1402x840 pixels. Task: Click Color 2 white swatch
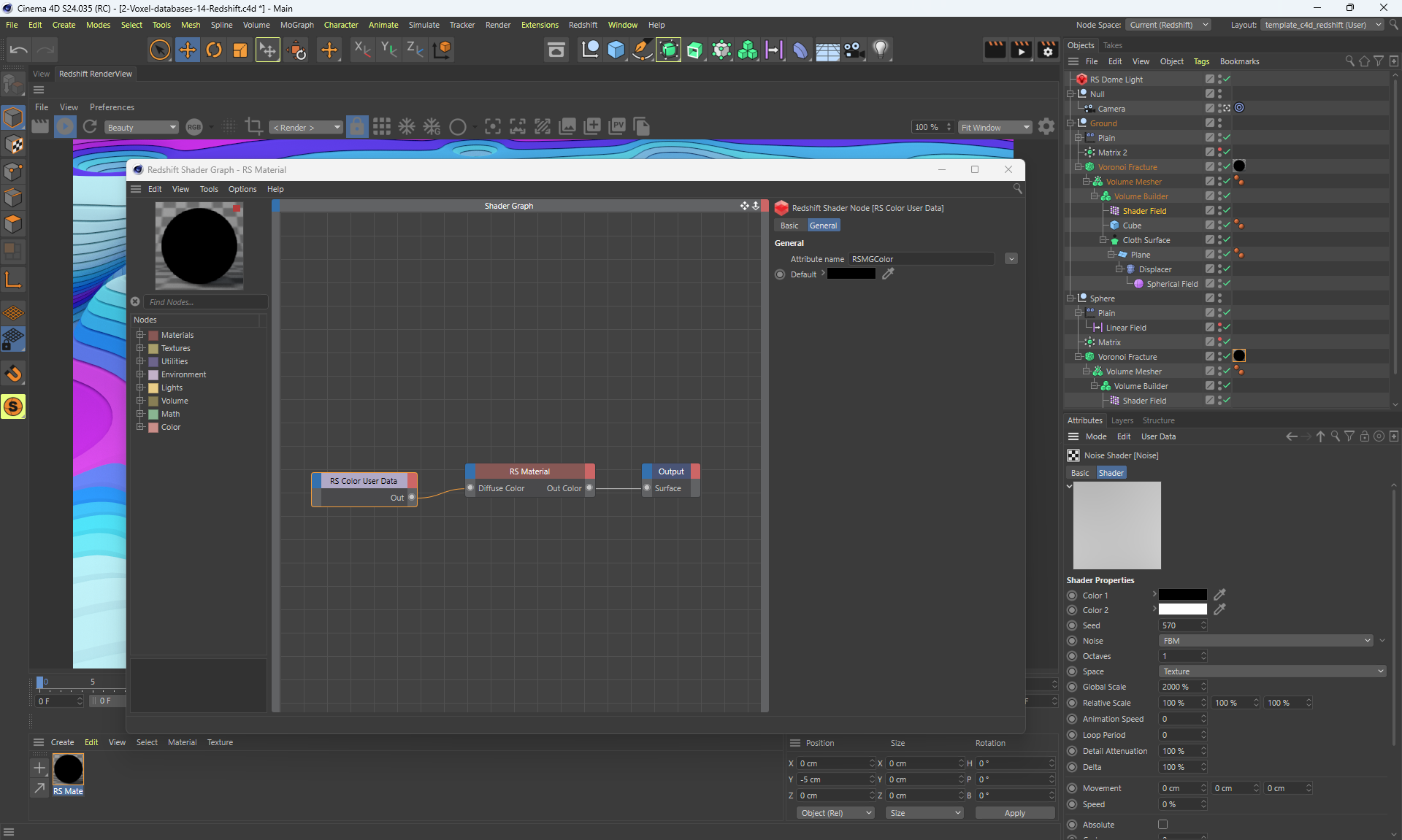pyautogui.click(x=1182, y=610)
